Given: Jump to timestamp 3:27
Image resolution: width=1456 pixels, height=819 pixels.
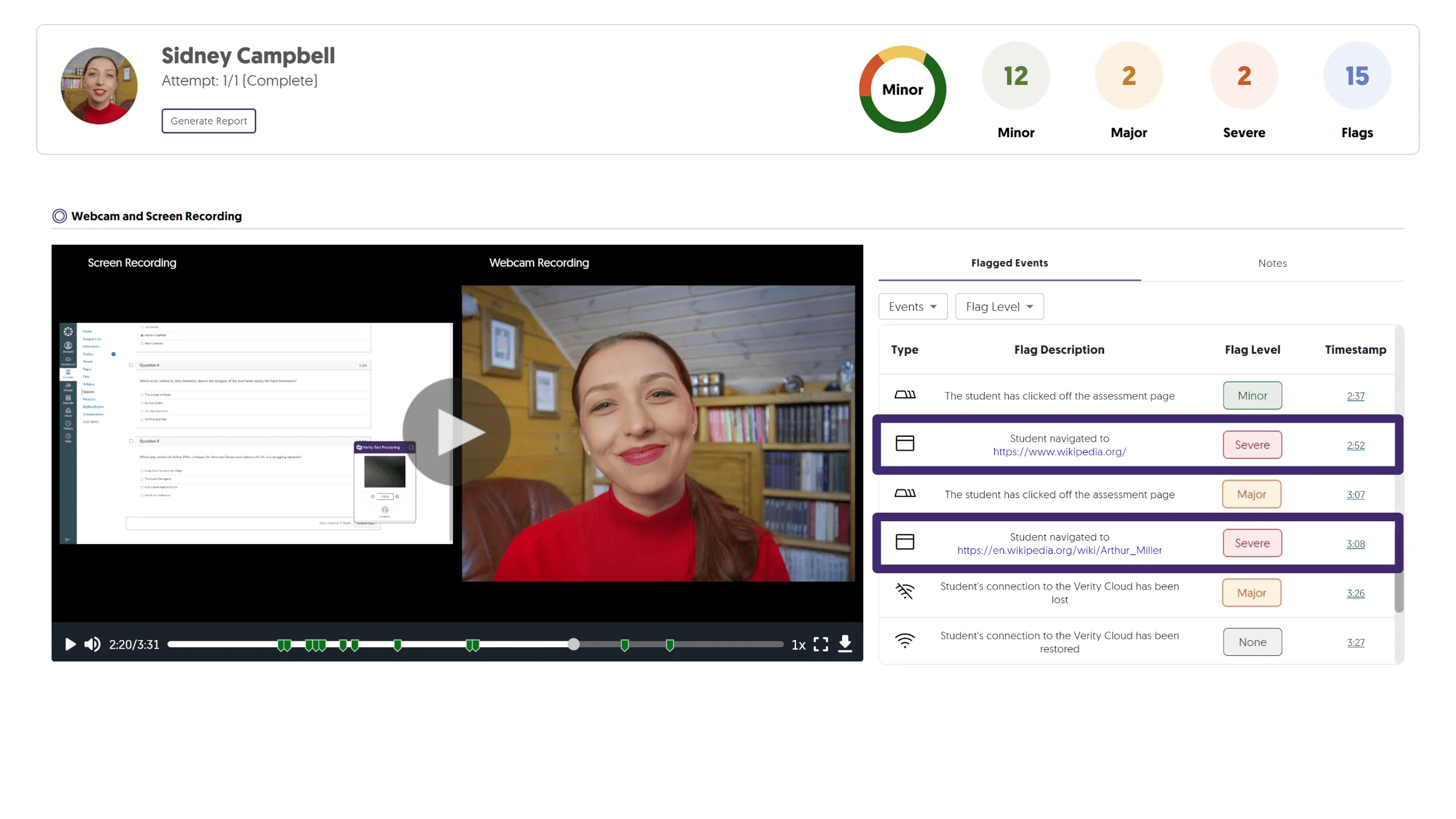Looking at the screenshot, I should point(1355,642).
